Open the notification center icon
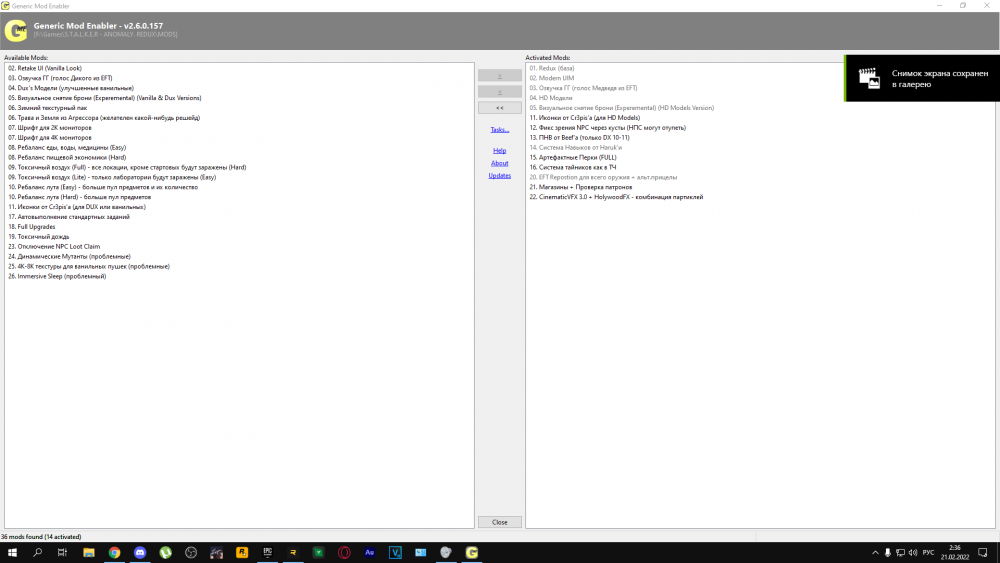1000x563 pixels. point(983,552)
